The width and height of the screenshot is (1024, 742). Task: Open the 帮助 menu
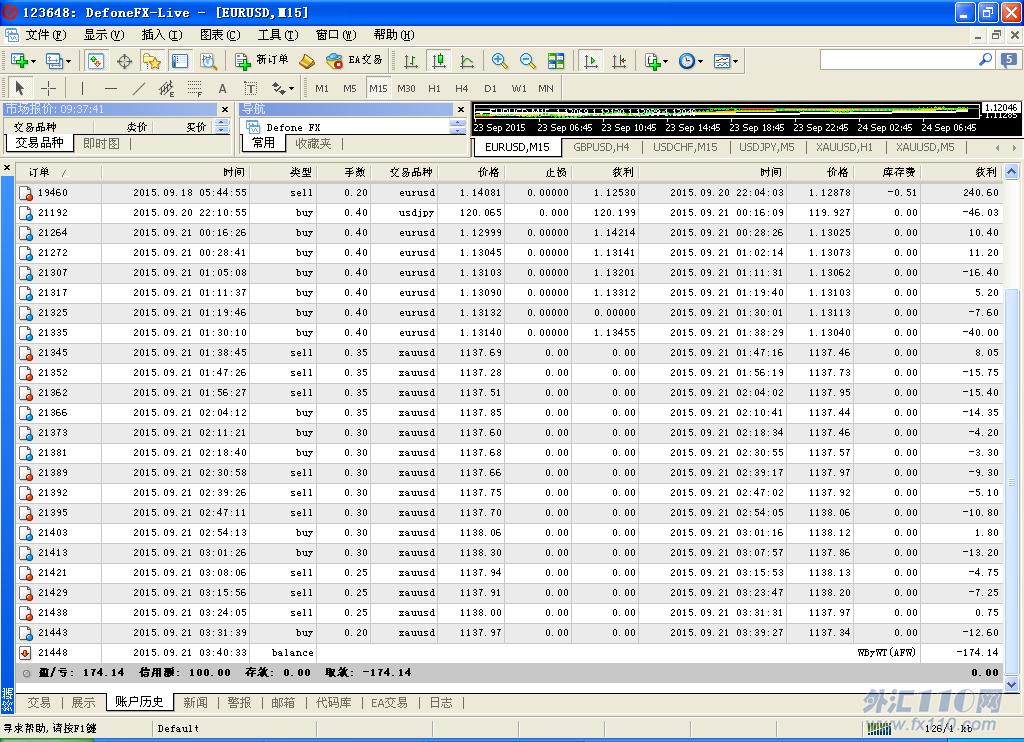pos(394,35)
